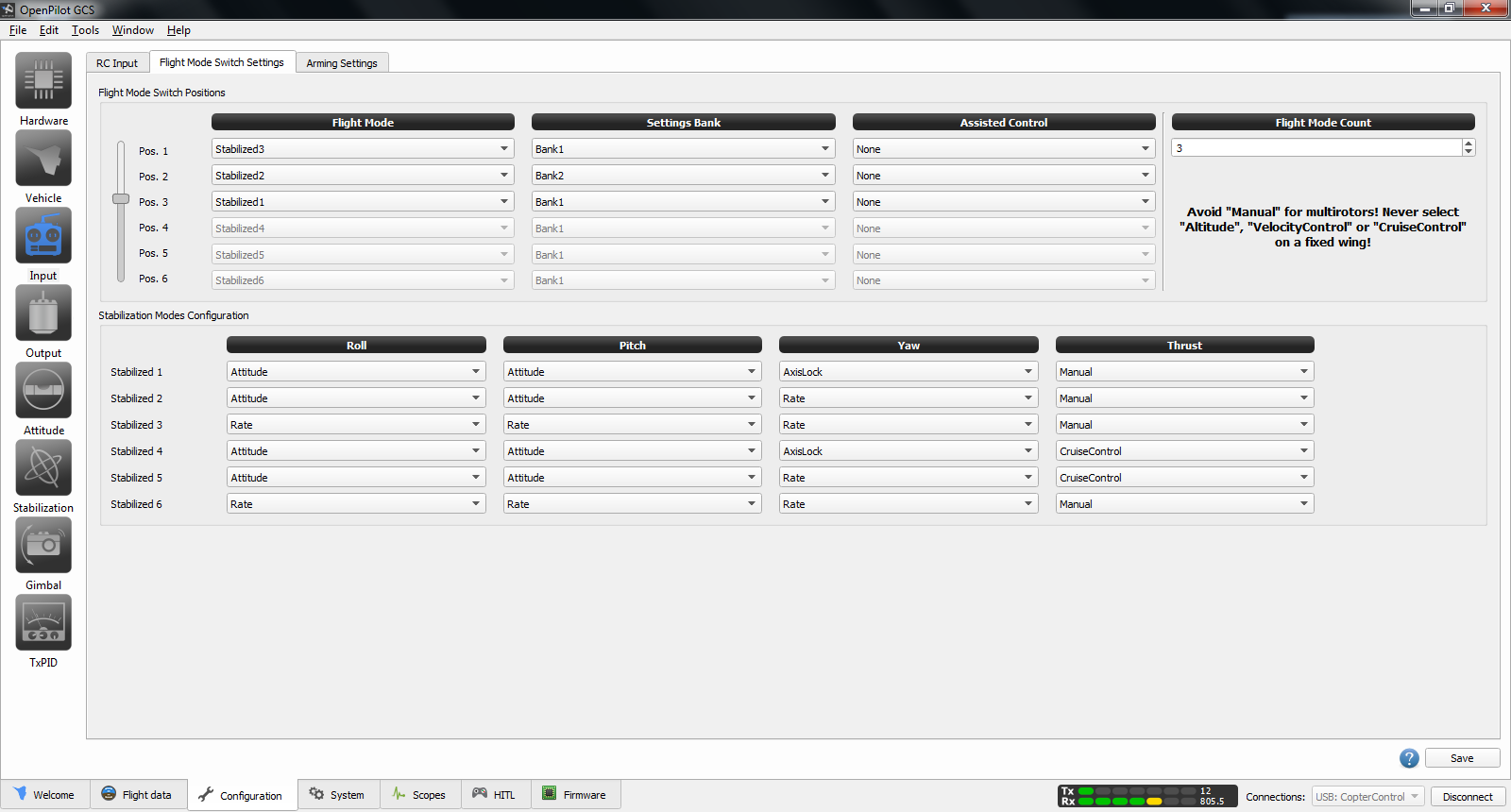Click the Flight Mode Count number field
The width and height of the screenshot is (1511, 812).
click(1317, 148)
